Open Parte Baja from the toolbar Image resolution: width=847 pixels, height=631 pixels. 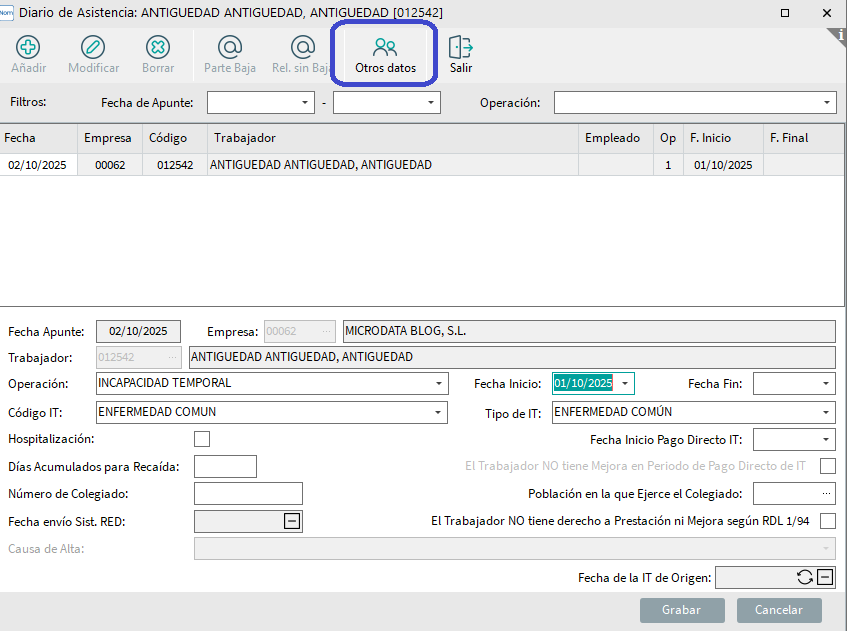point(230,47)
